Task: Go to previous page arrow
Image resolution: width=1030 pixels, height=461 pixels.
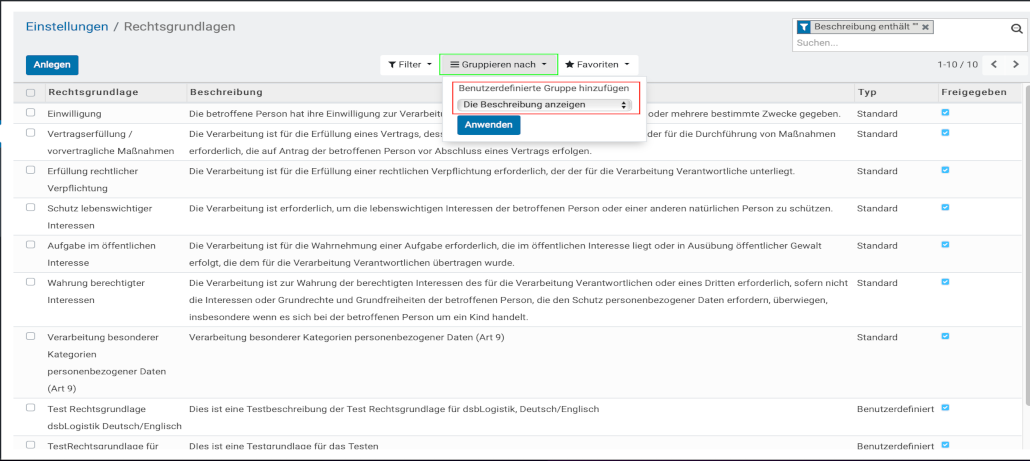Action: click(994, 64)
